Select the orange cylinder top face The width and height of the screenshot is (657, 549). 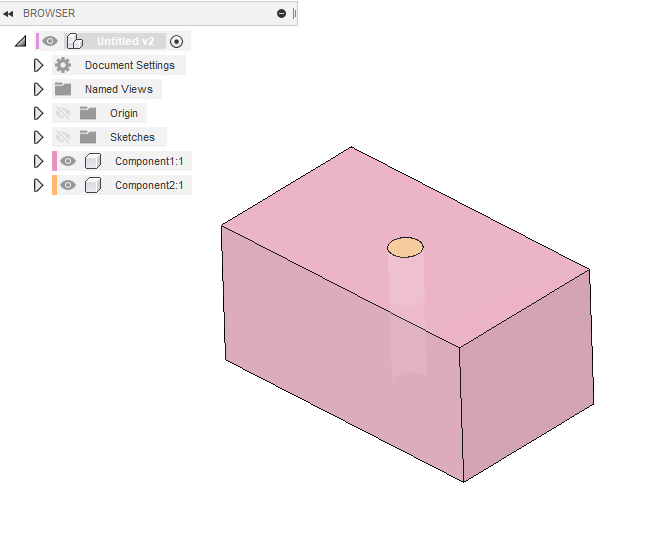[x=405, y=247]
